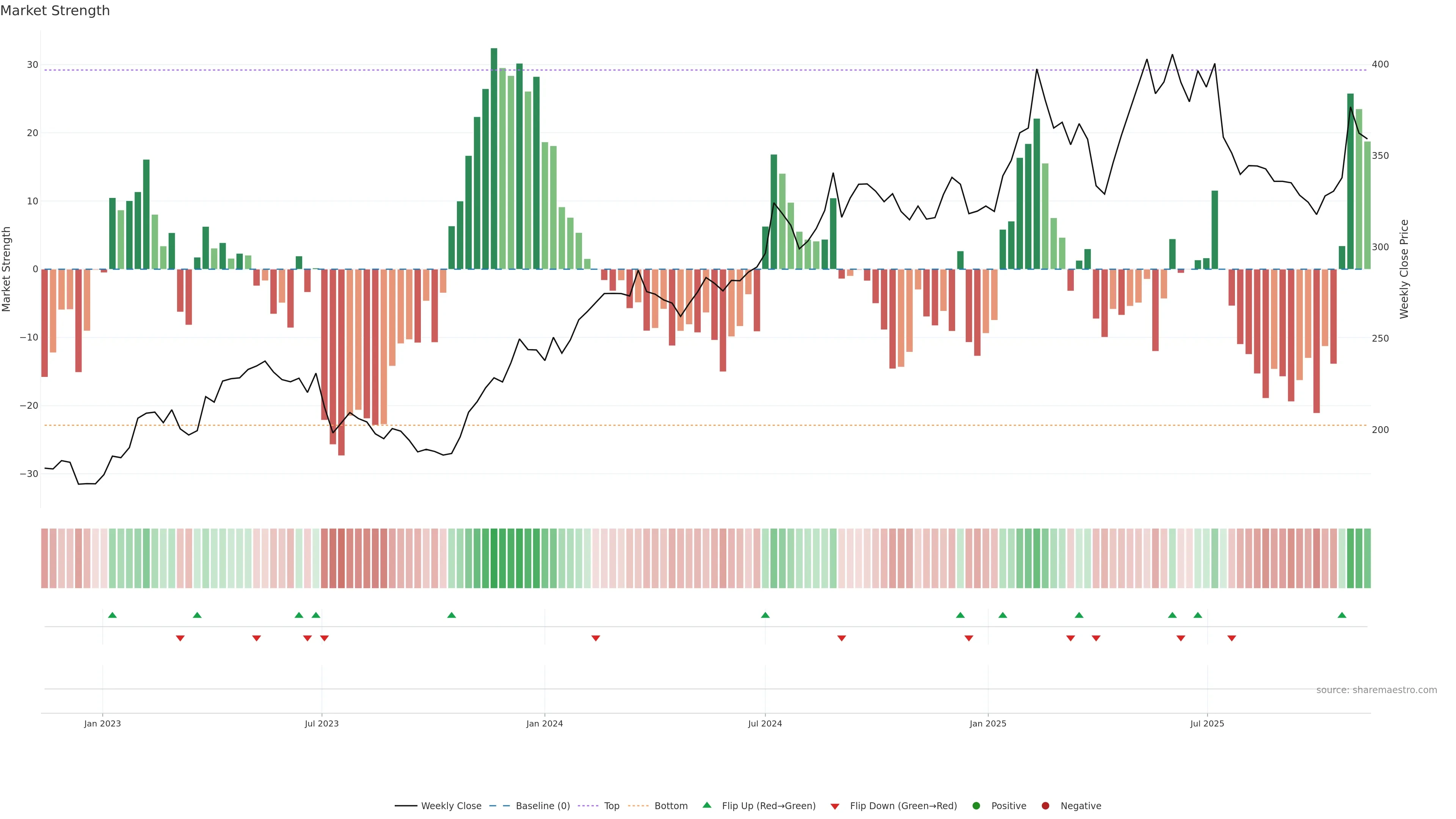Click the Weekly Close Price axis title
The image size is (1456, 819).
[1404, 269]
